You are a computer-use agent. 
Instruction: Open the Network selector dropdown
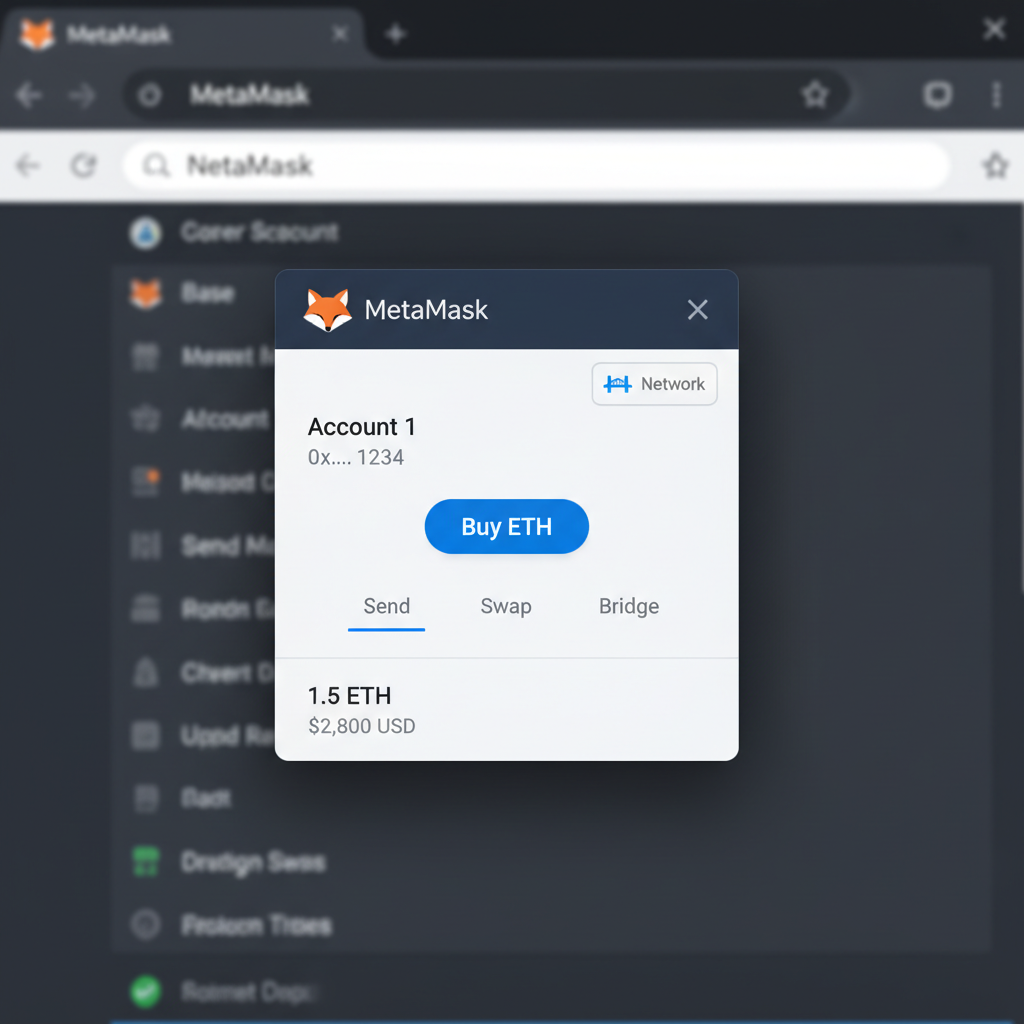655,383
